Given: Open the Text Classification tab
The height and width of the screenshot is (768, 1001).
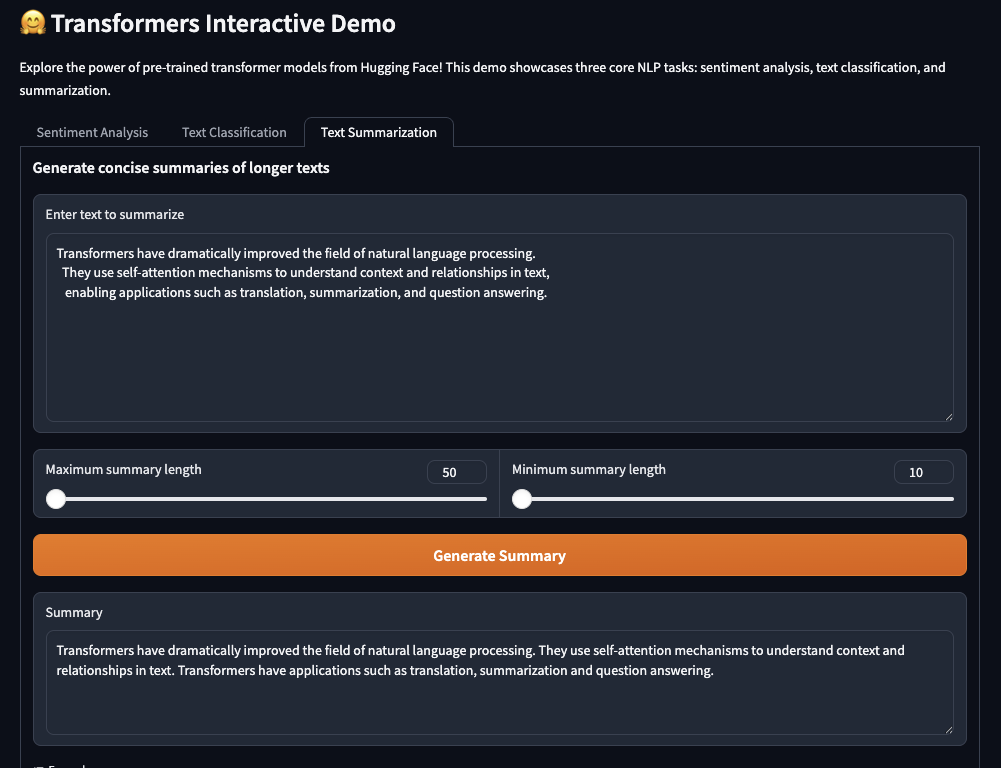Looking at the screenshot, I should point(234,132).
